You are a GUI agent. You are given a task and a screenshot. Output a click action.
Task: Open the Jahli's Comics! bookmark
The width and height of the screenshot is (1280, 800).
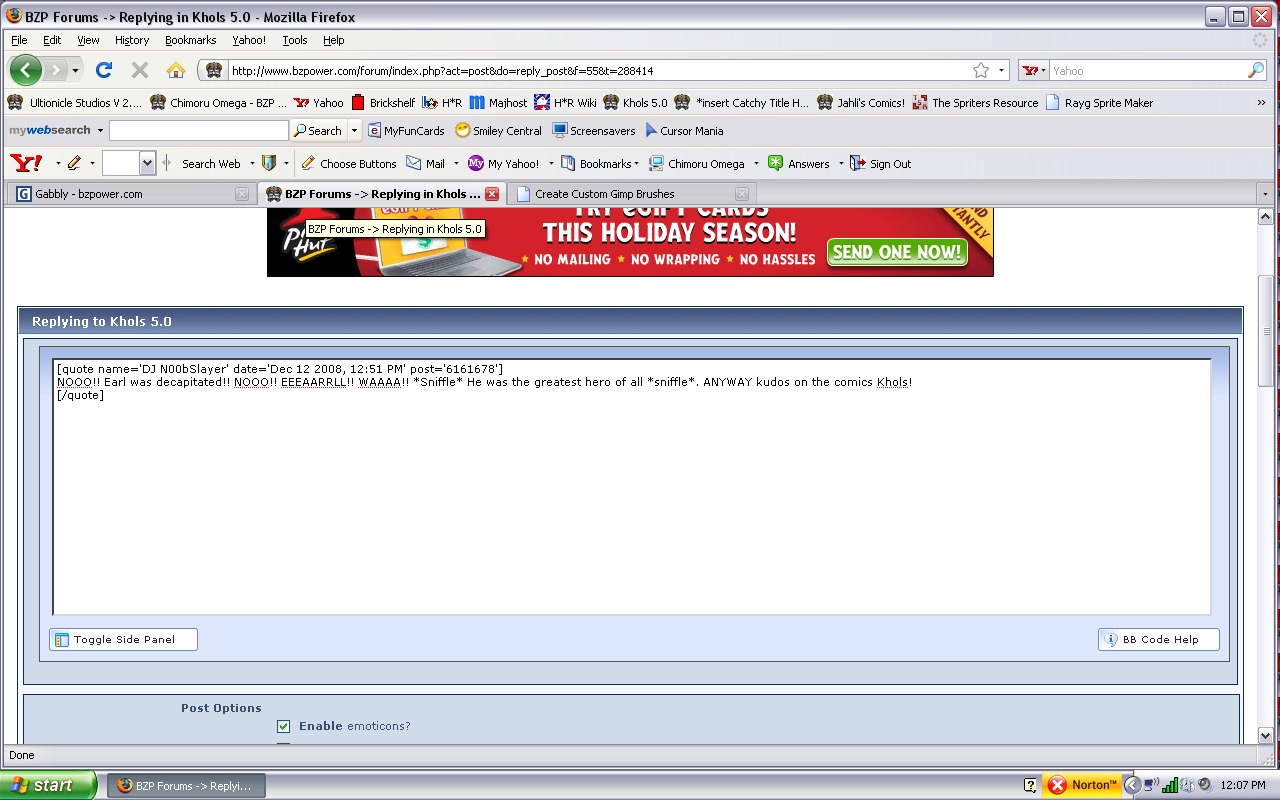click(x=861, y=102)
